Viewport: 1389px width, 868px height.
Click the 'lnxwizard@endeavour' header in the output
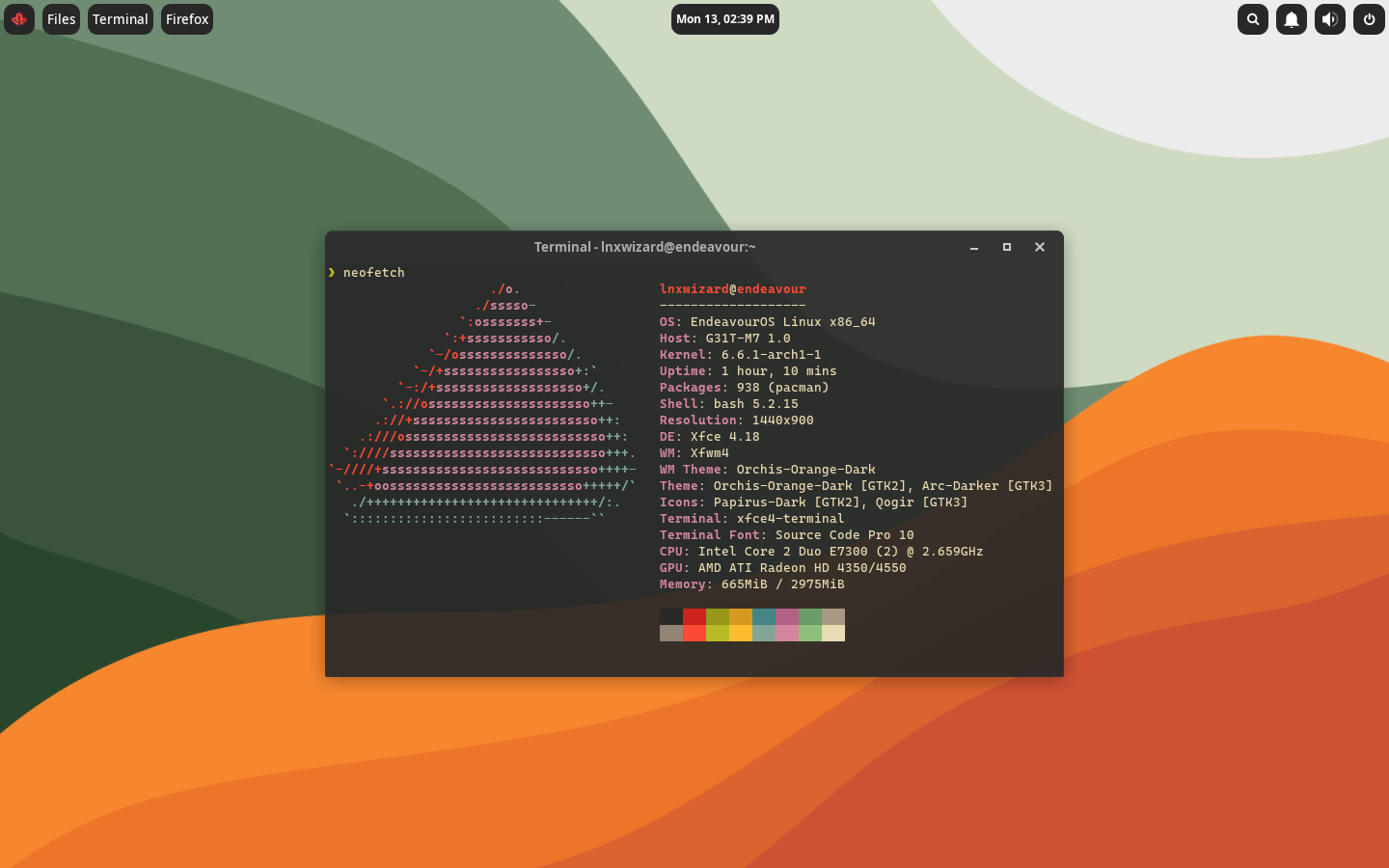[x=733, y=289]
